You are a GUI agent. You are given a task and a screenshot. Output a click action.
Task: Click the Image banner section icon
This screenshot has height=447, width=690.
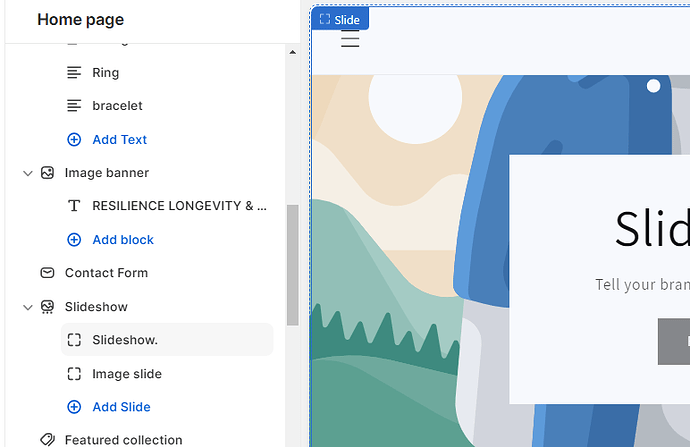(x=48, y=173)
